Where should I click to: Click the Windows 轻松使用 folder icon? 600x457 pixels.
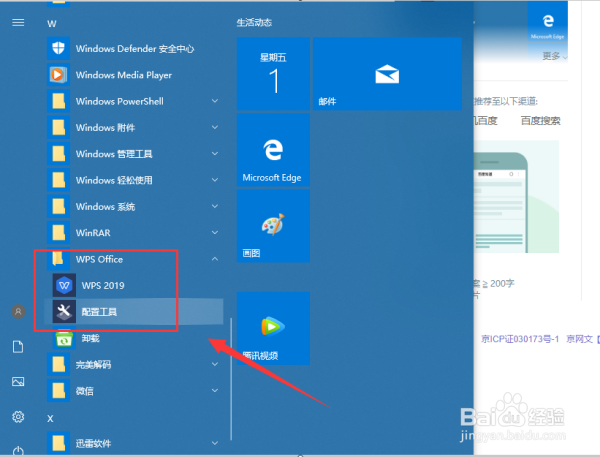(x=59, y=180)
